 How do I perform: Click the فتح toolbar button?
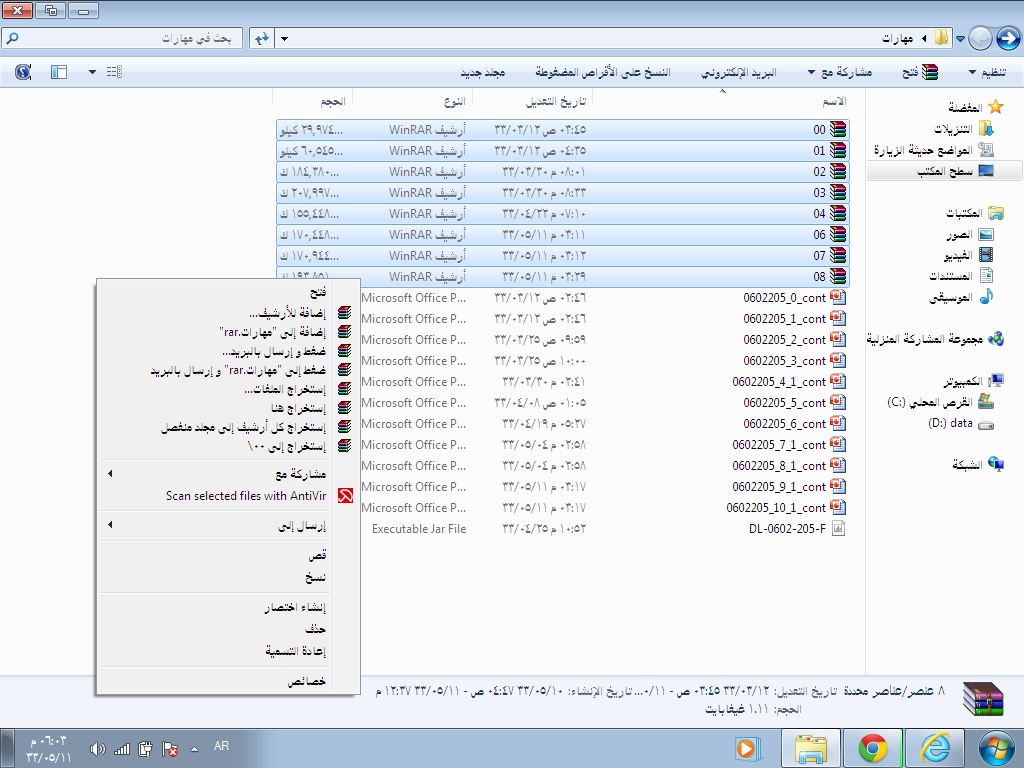pyautogui.click(x=920, y=72)
